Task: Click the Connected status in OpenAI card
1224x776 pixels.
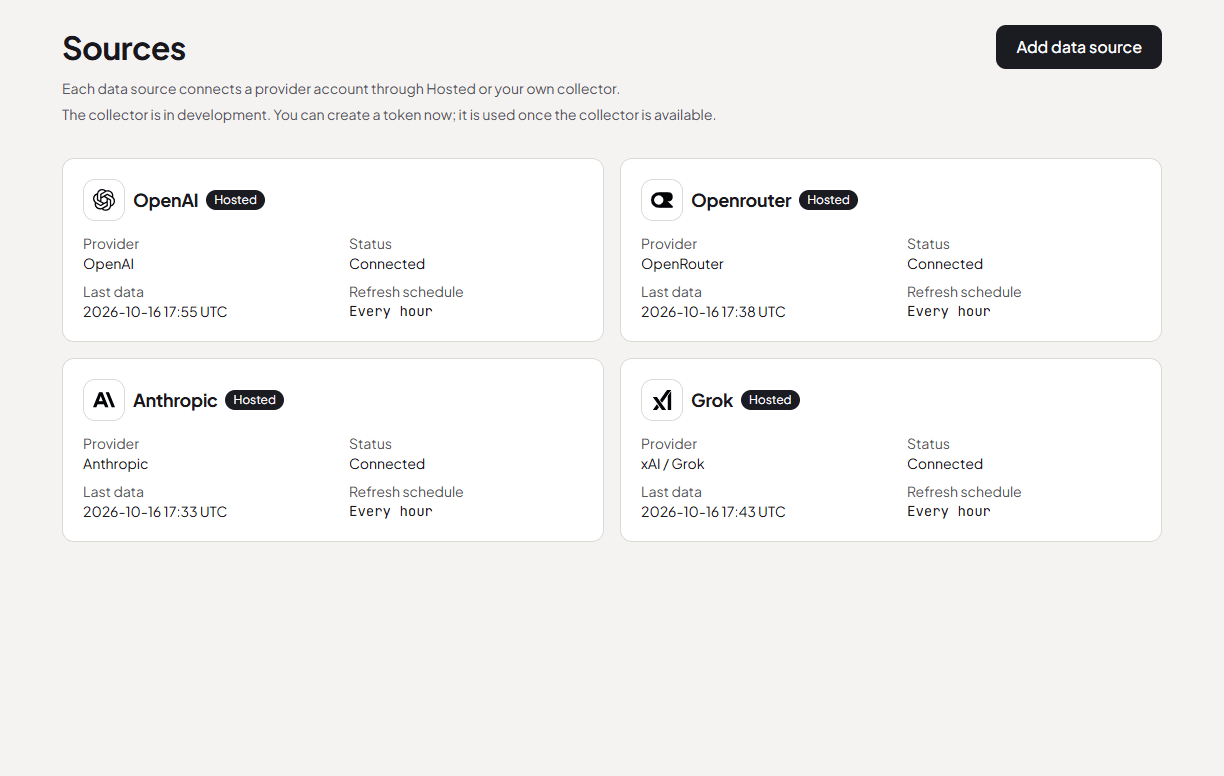Action: [x=387, y=264]
